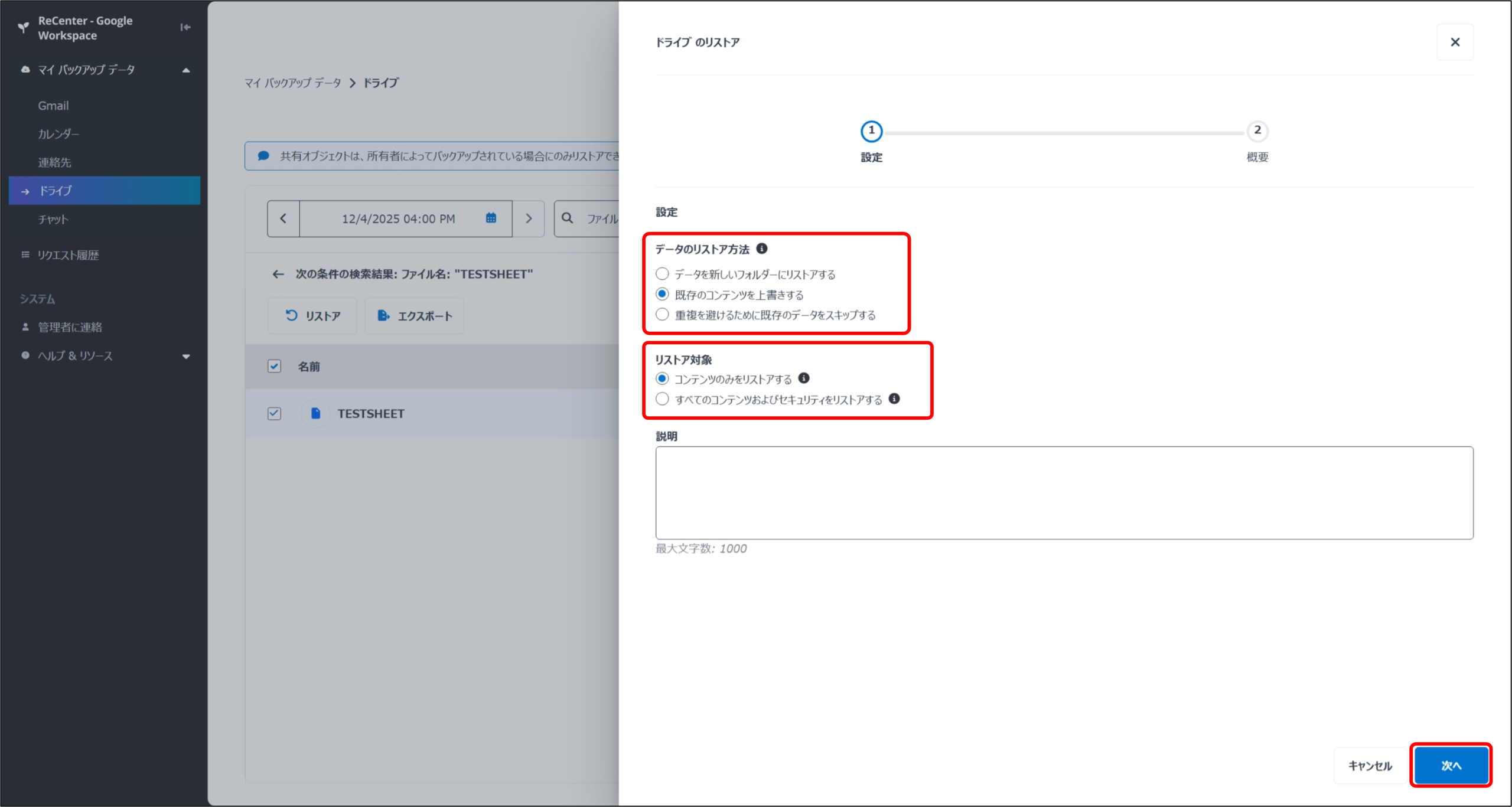This screenshot has width=1512, height=807.
Task: Go to next backup date with right chevron
Action: tap(529, 218)
